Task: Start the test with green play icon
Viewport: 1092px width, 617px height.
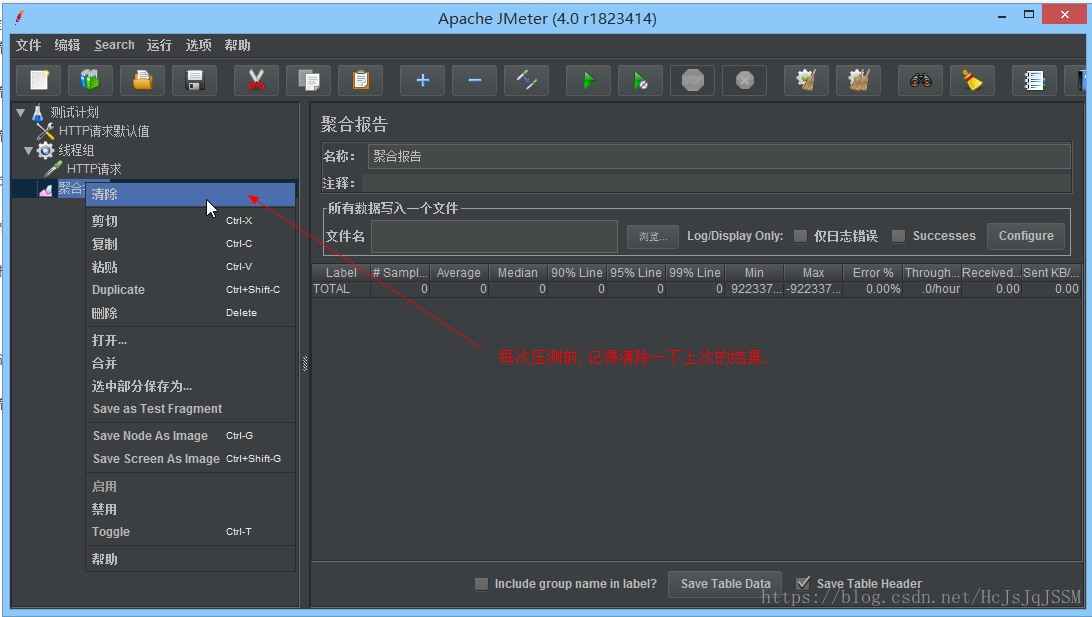Action: pos(588,80)
